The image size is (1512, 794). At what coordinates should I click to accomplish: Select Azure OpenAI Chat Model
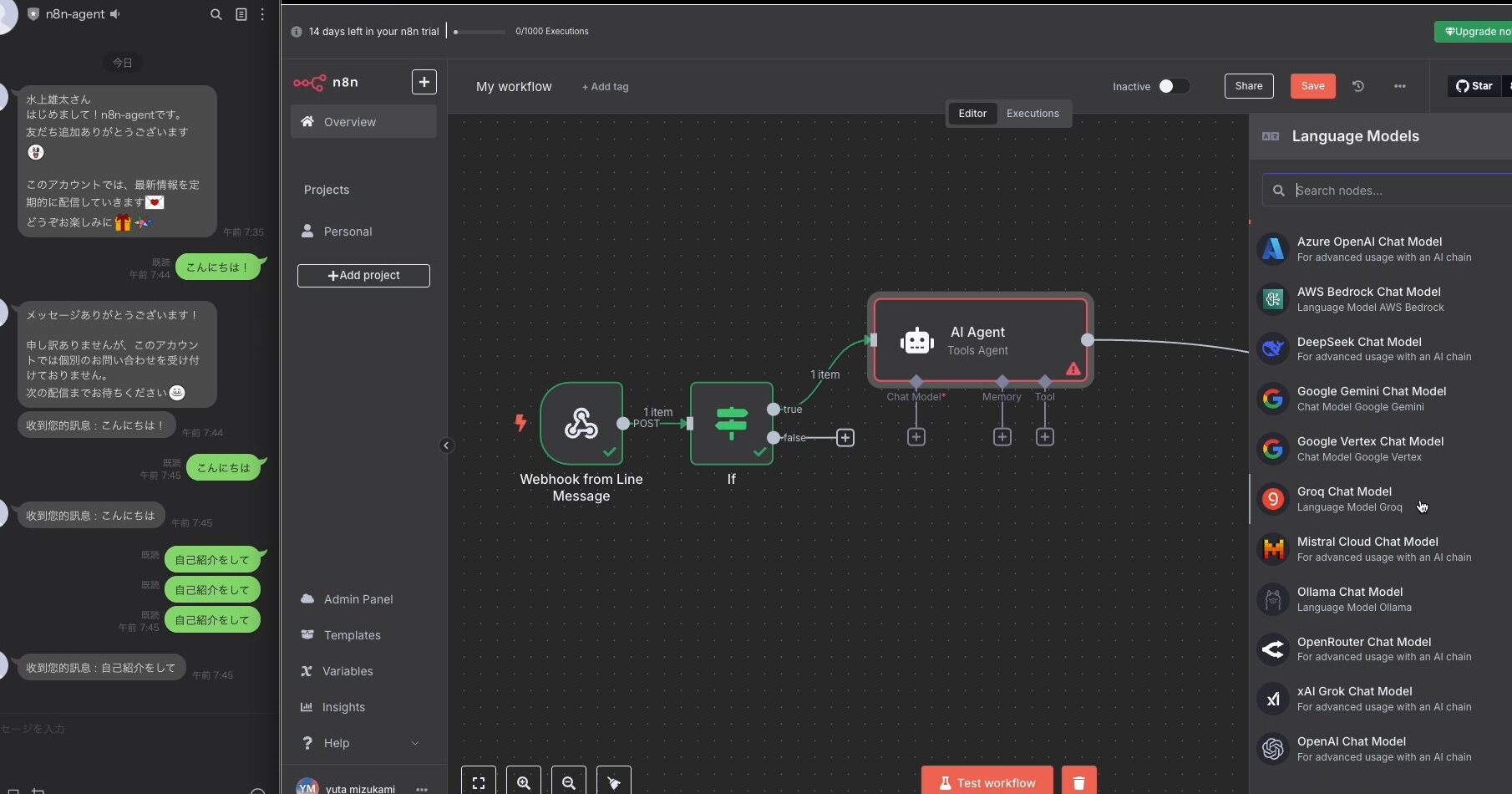1381,249
